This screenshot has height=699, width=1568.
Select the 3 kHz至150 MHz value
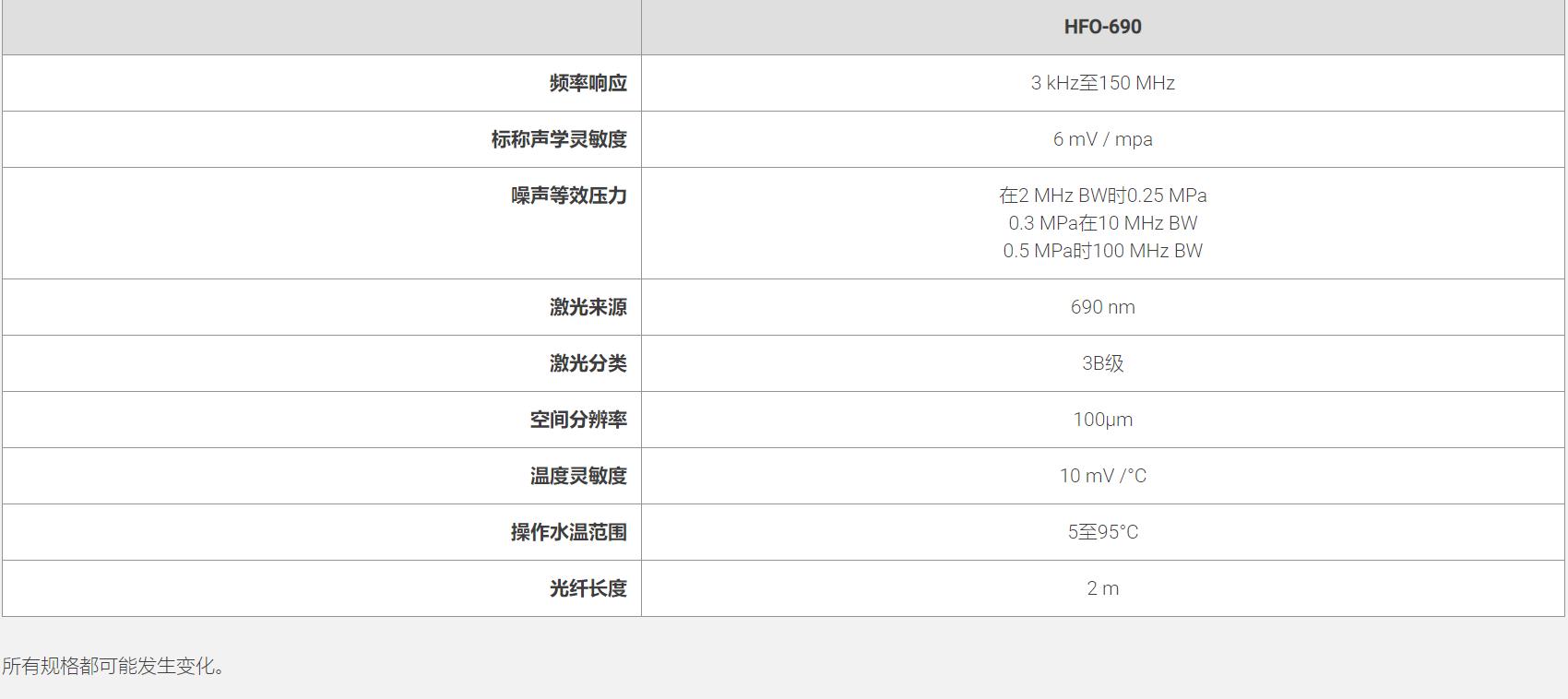pos(1102,83)
